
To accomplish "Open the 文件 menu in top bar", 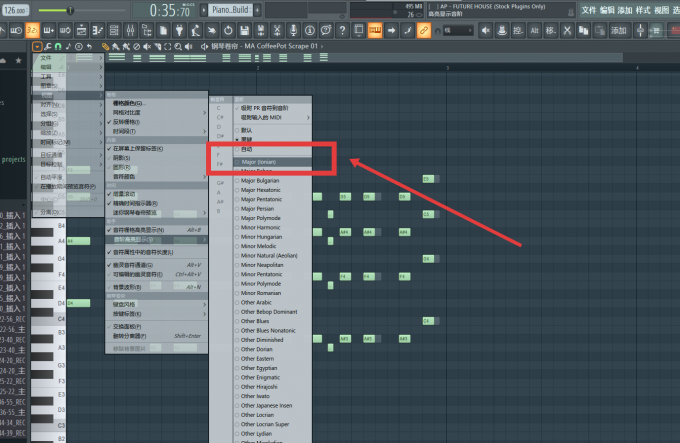I will (x=588, y=10).
